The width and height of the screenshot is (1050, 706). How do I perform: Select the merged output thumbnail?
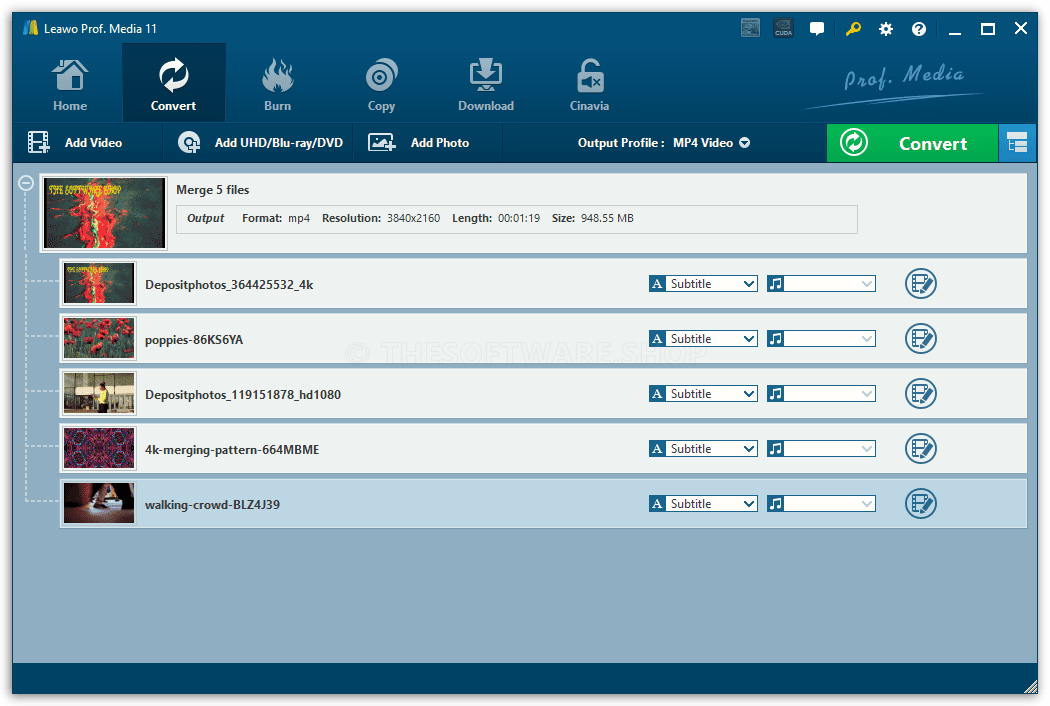[x=104, y=213]
